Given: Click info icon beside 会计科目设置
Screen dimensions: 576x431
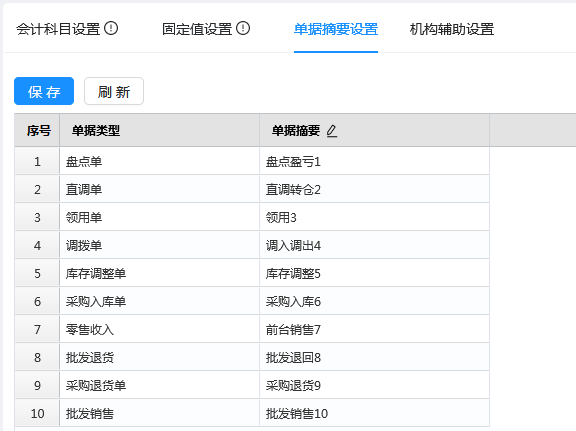Looking at the screenshot, I should [x=111, y=28].
